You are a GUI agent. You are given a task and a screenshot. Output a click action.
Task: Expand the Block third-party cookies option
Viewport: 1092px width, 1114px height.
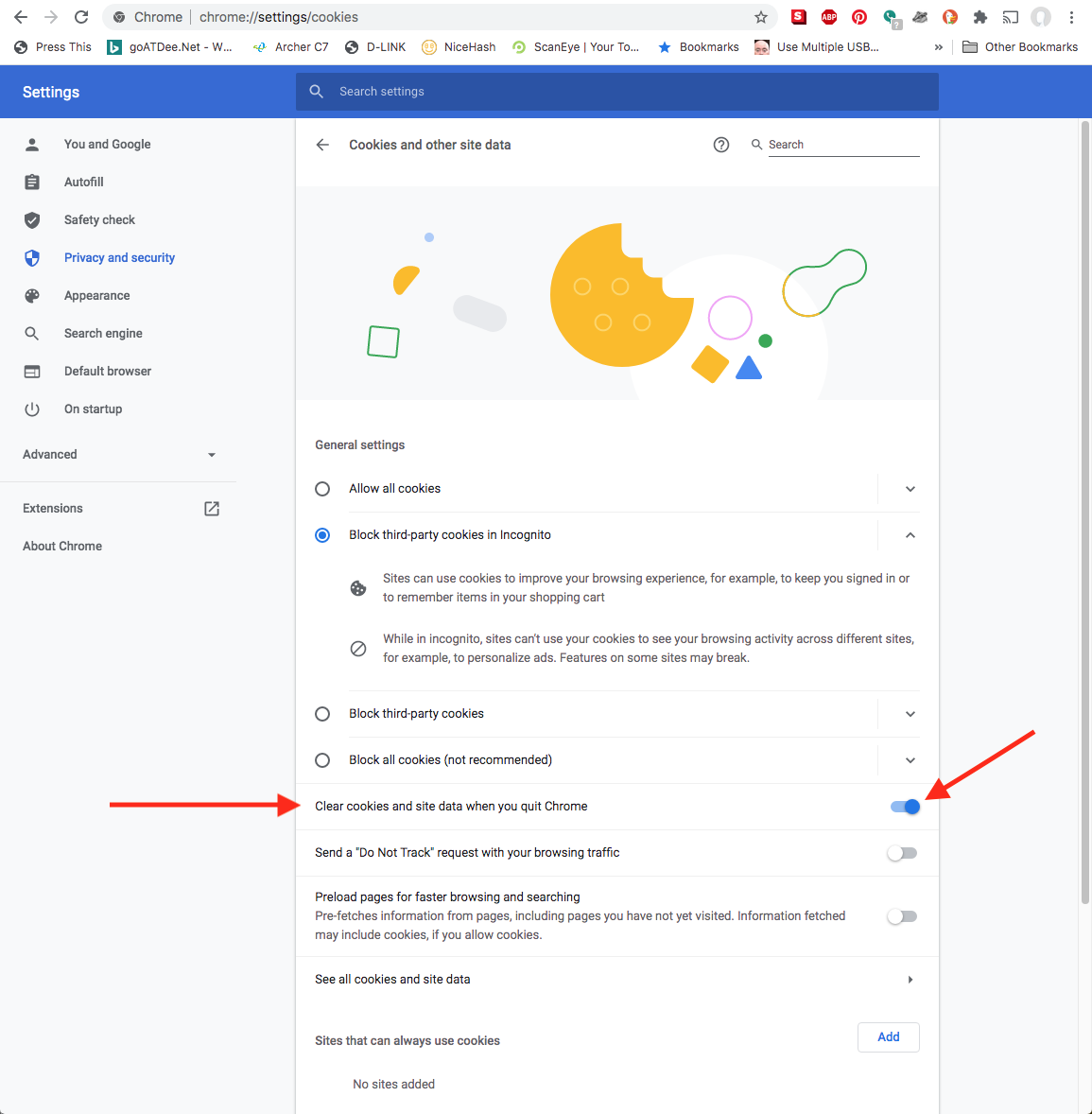point(910,714)
